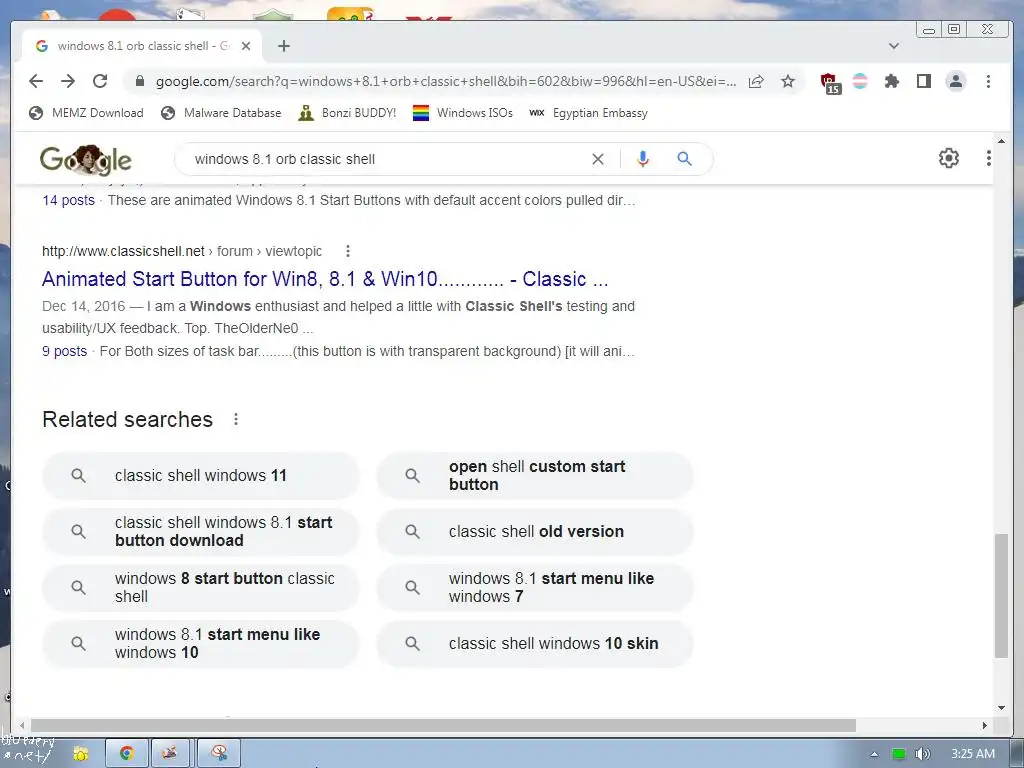Click the address bar URL
1024x768 pixels.
coord(446,82)
